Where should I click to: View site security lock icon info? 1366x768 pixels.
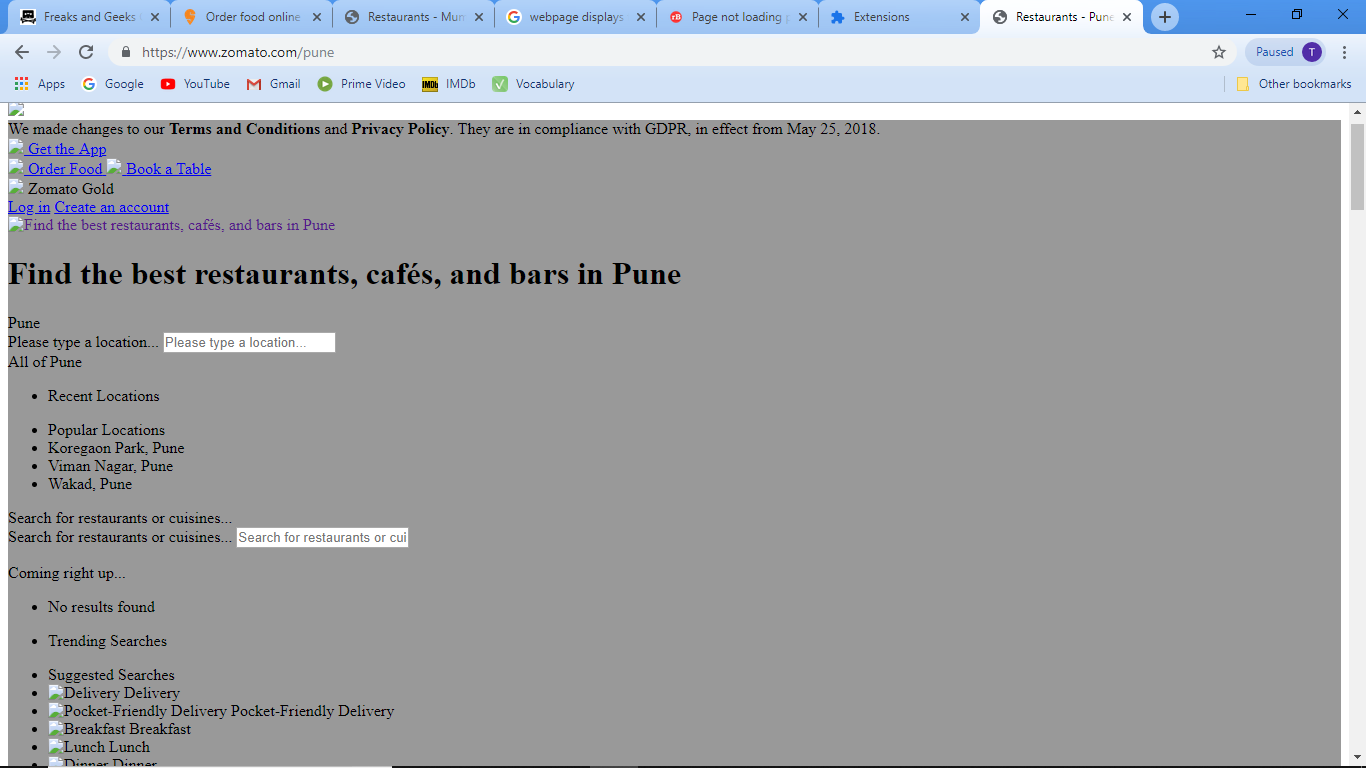126,52
